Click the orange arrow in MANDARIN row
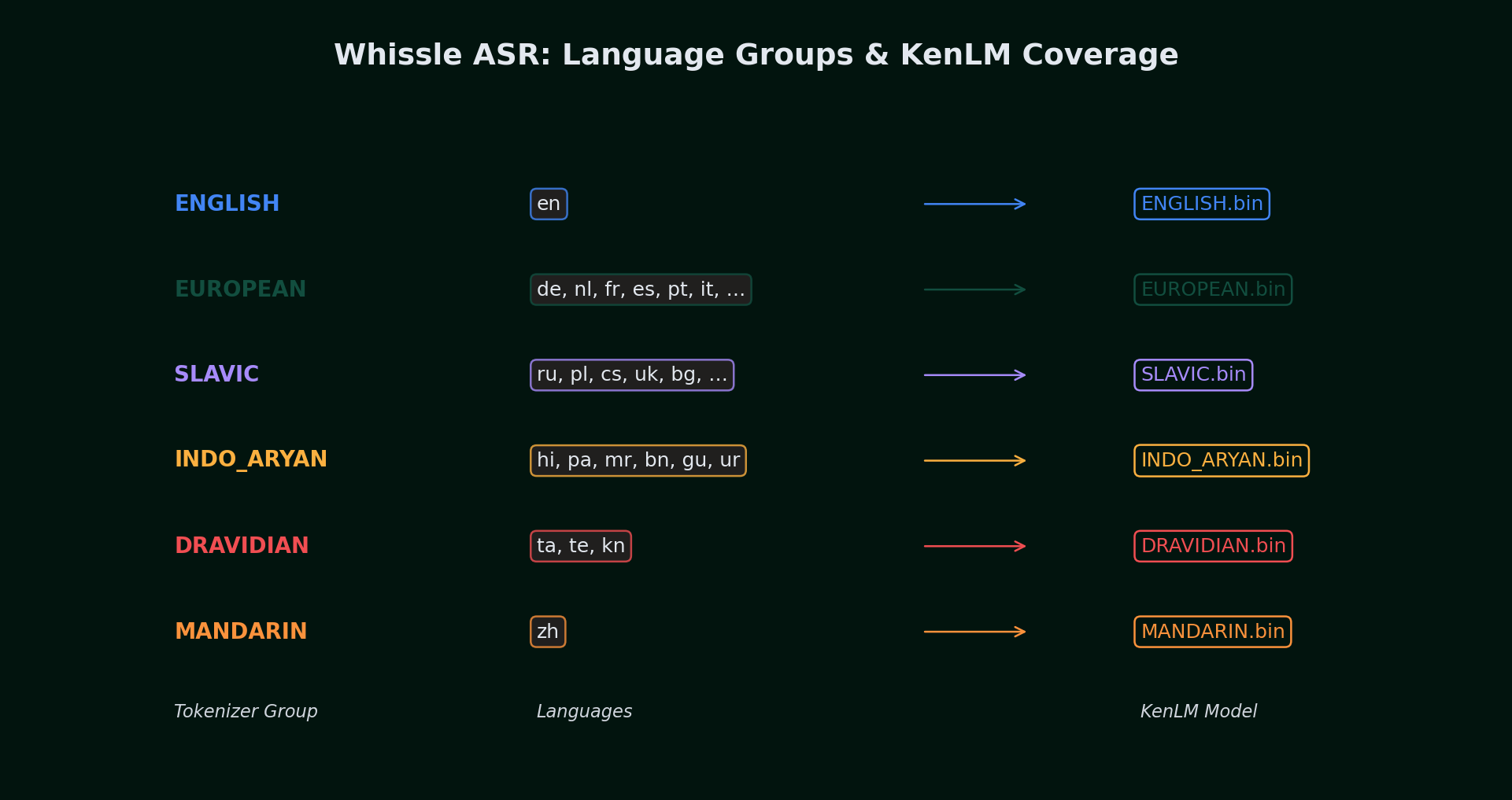 tap(974, 632)
